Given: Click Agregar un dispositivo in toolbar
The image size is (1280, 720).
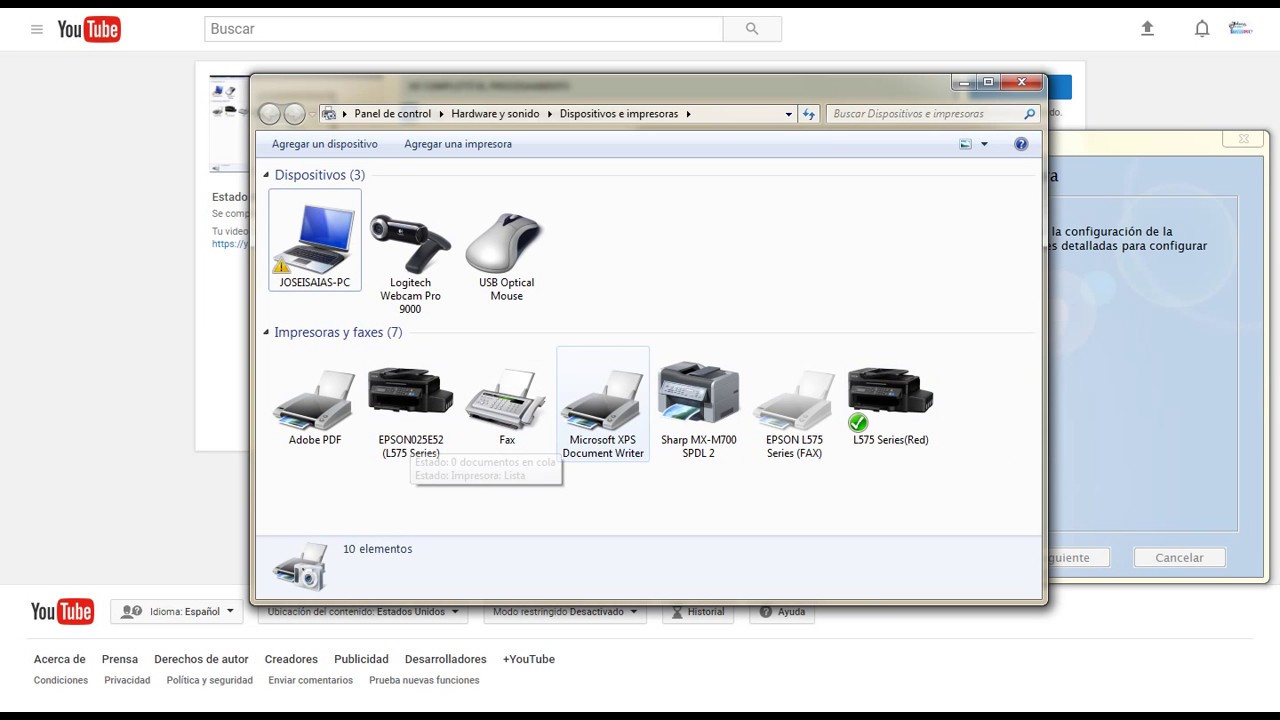Looking at the screenshot, I should click(325, 144).
